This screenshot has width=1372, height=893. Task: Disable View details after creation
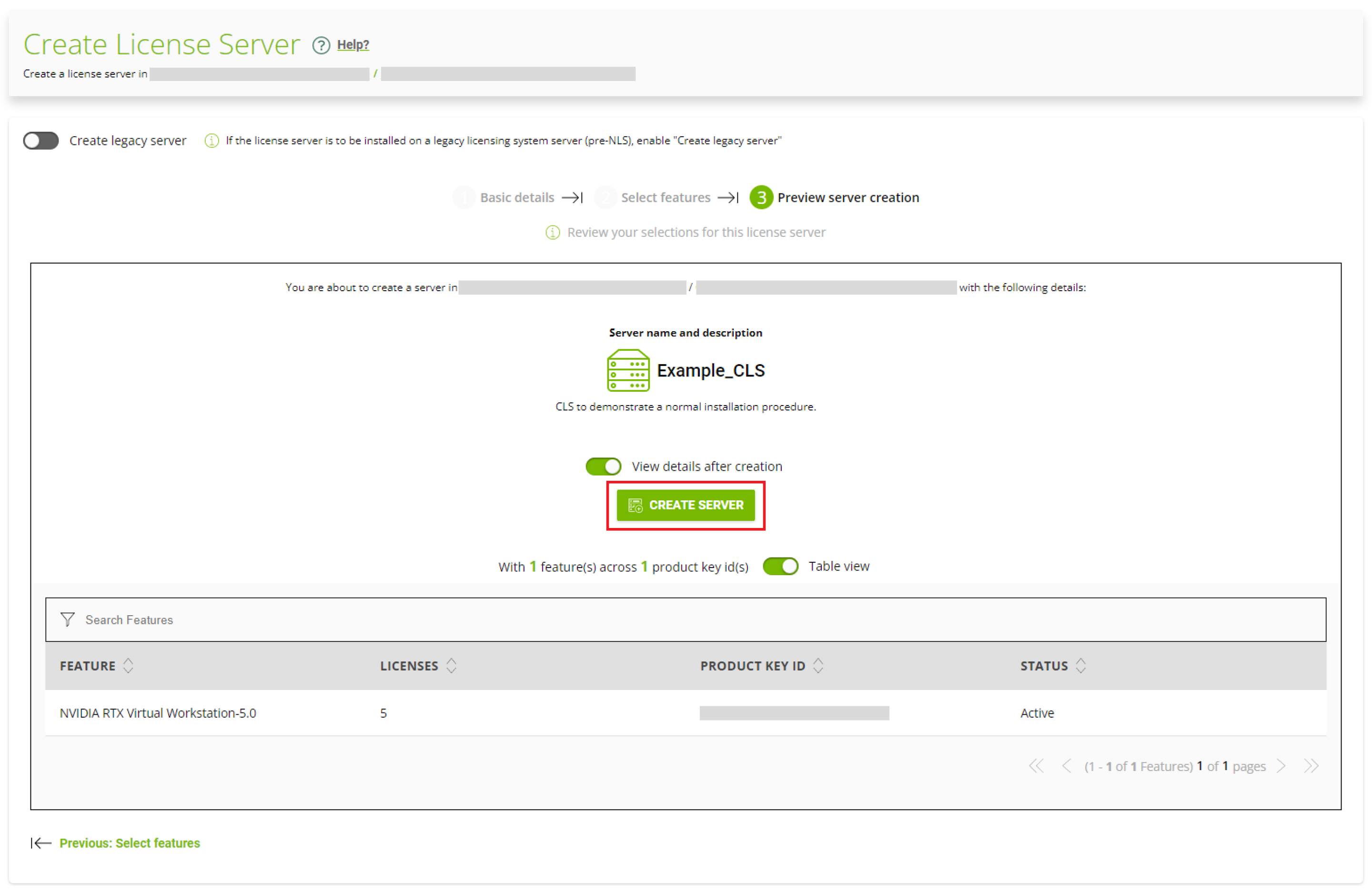(x=603, y=466)
